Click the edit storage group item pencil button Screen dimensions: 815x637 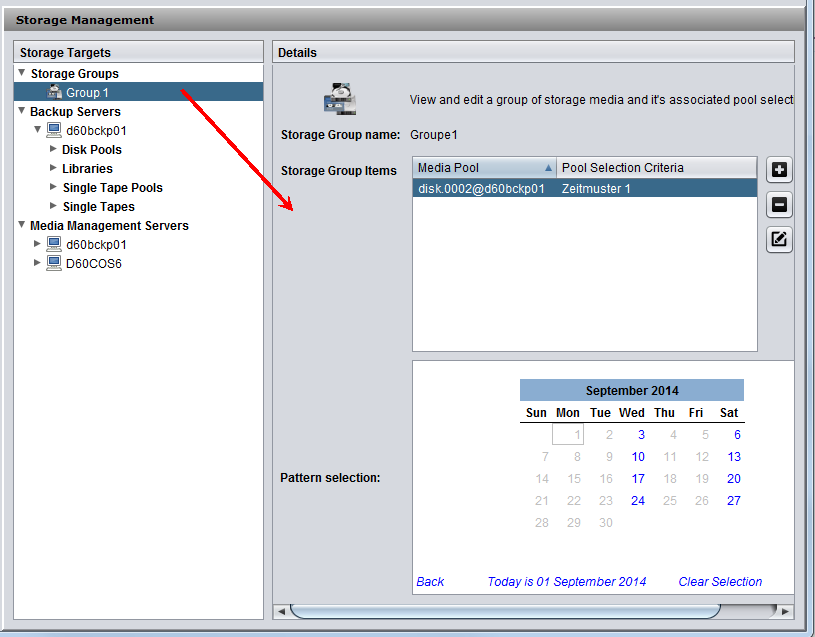(x=779, y=240)
